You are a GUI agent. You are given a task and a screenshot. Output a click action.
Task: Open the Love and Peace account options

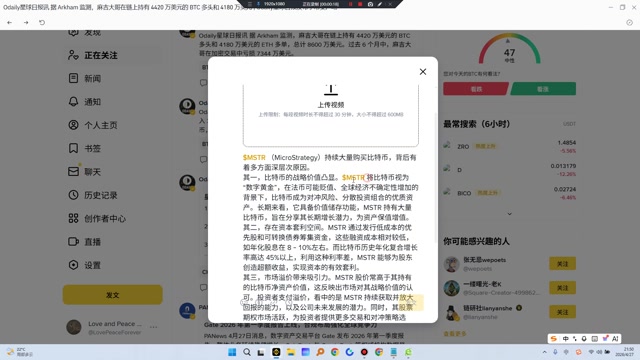pos(153,327)
